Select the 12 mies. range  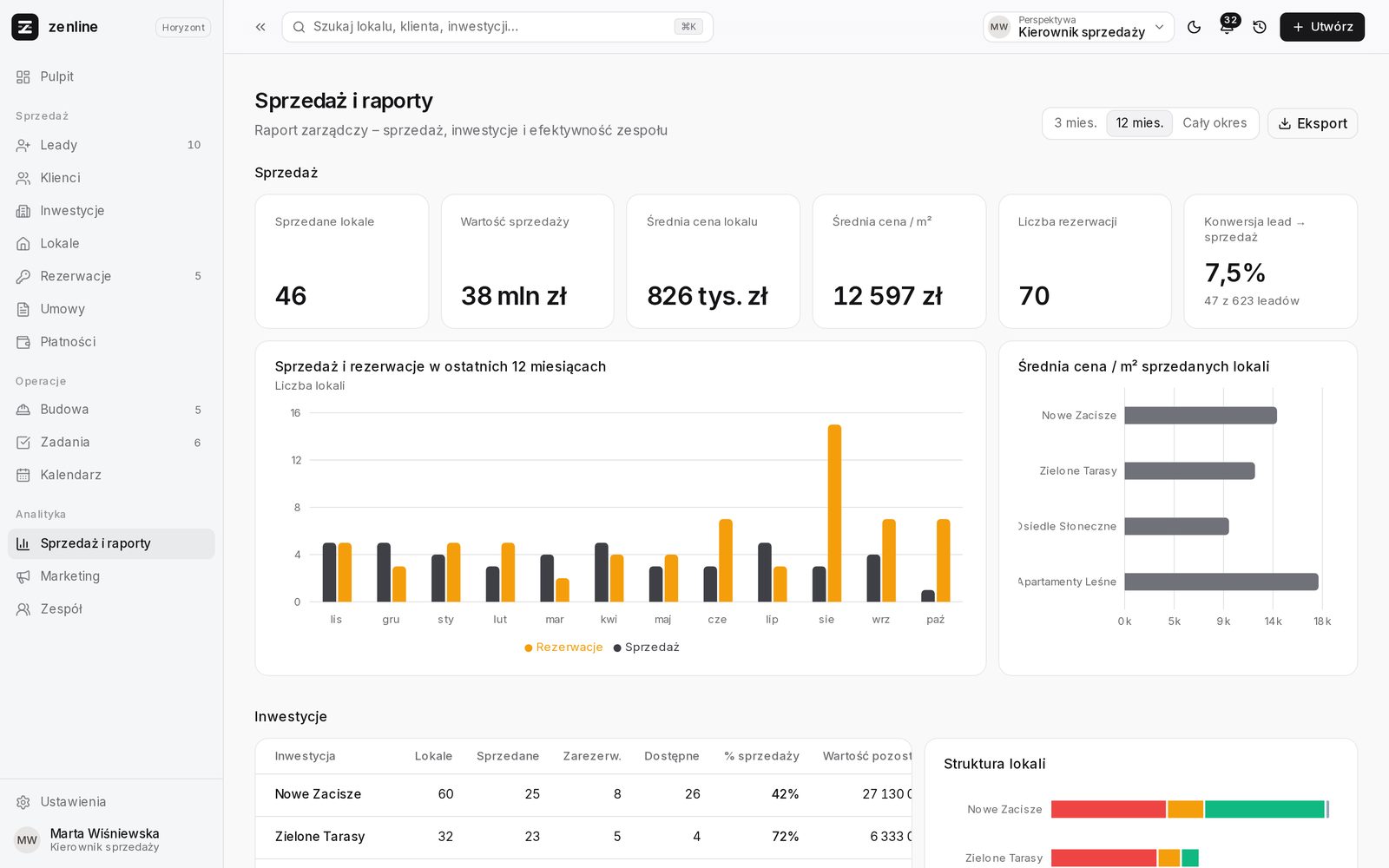[1139, 123]
